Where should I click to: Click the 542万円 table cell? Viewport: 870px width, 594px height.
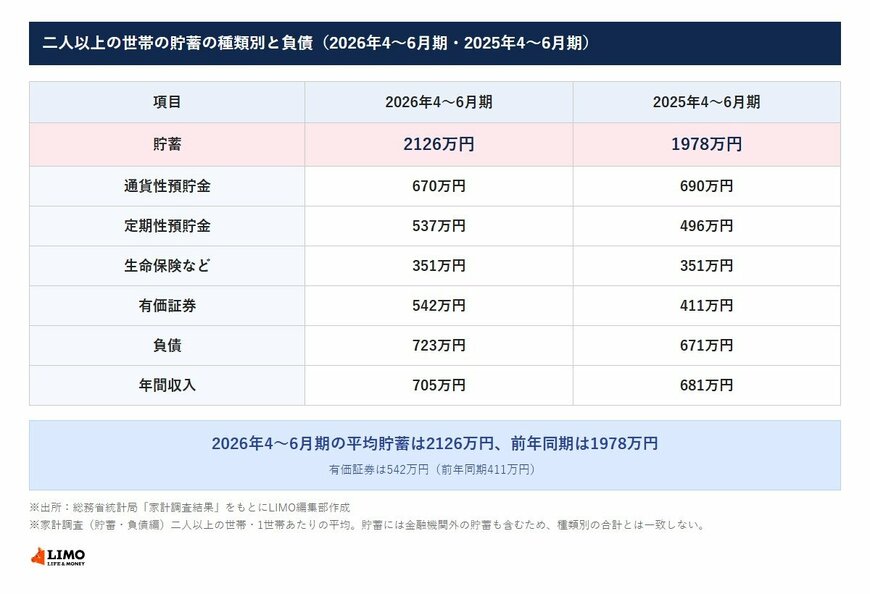coord(438,306)
